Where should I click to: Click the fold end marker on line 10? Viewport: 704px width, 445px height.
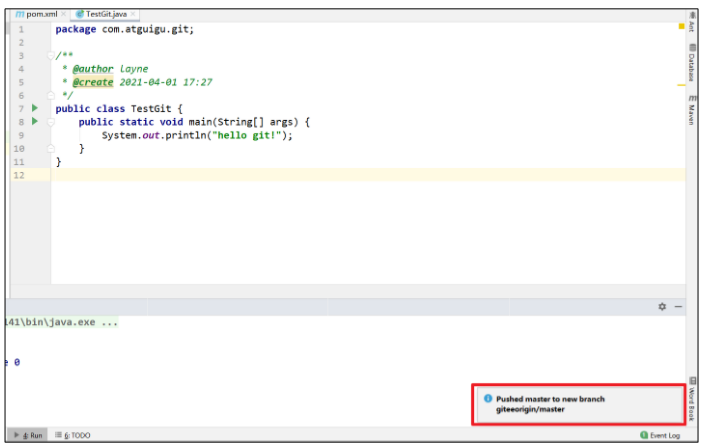point(51,148)
